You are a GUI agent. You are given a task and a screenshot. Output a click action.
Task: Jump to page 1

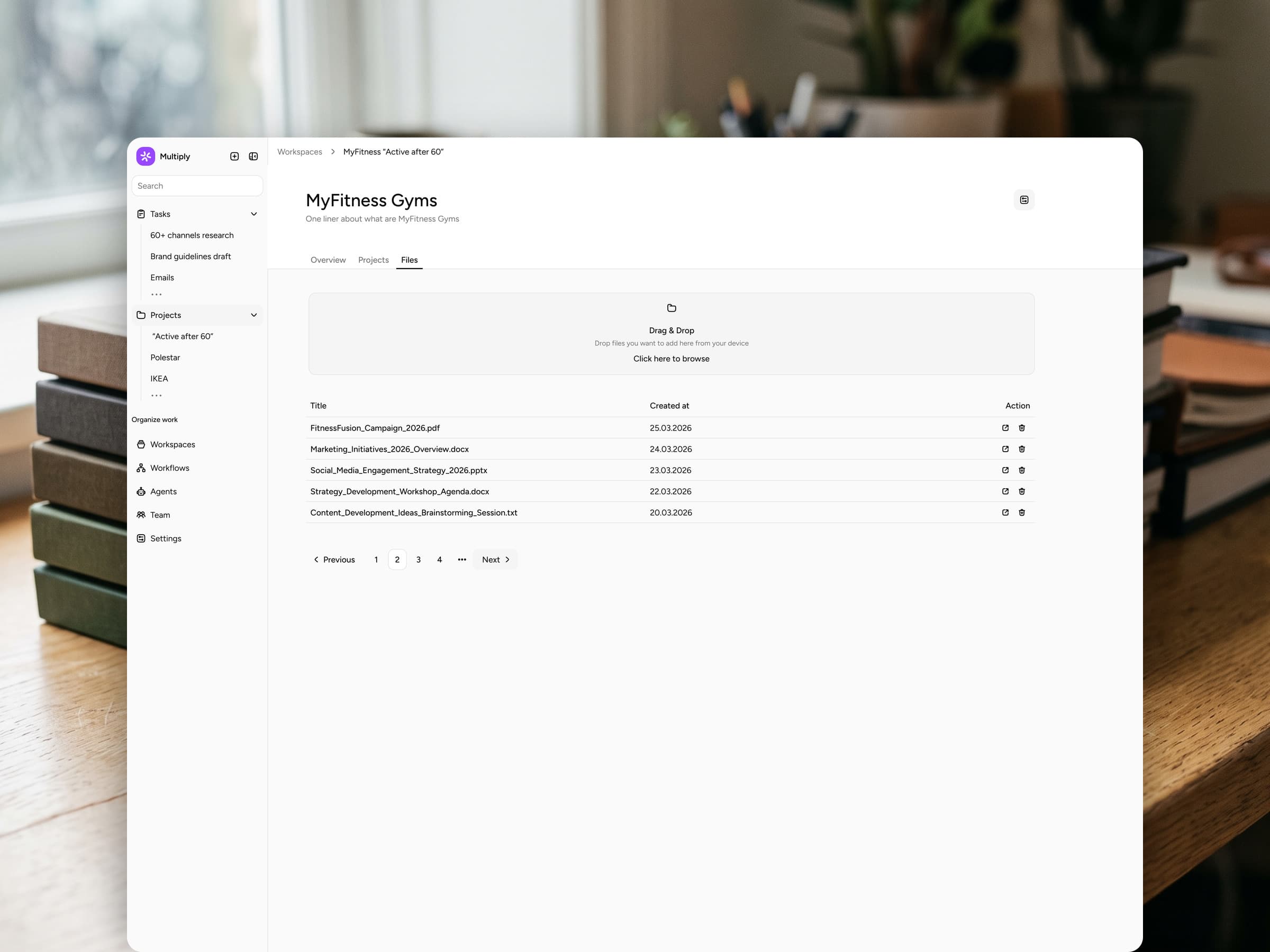(376, 560)
